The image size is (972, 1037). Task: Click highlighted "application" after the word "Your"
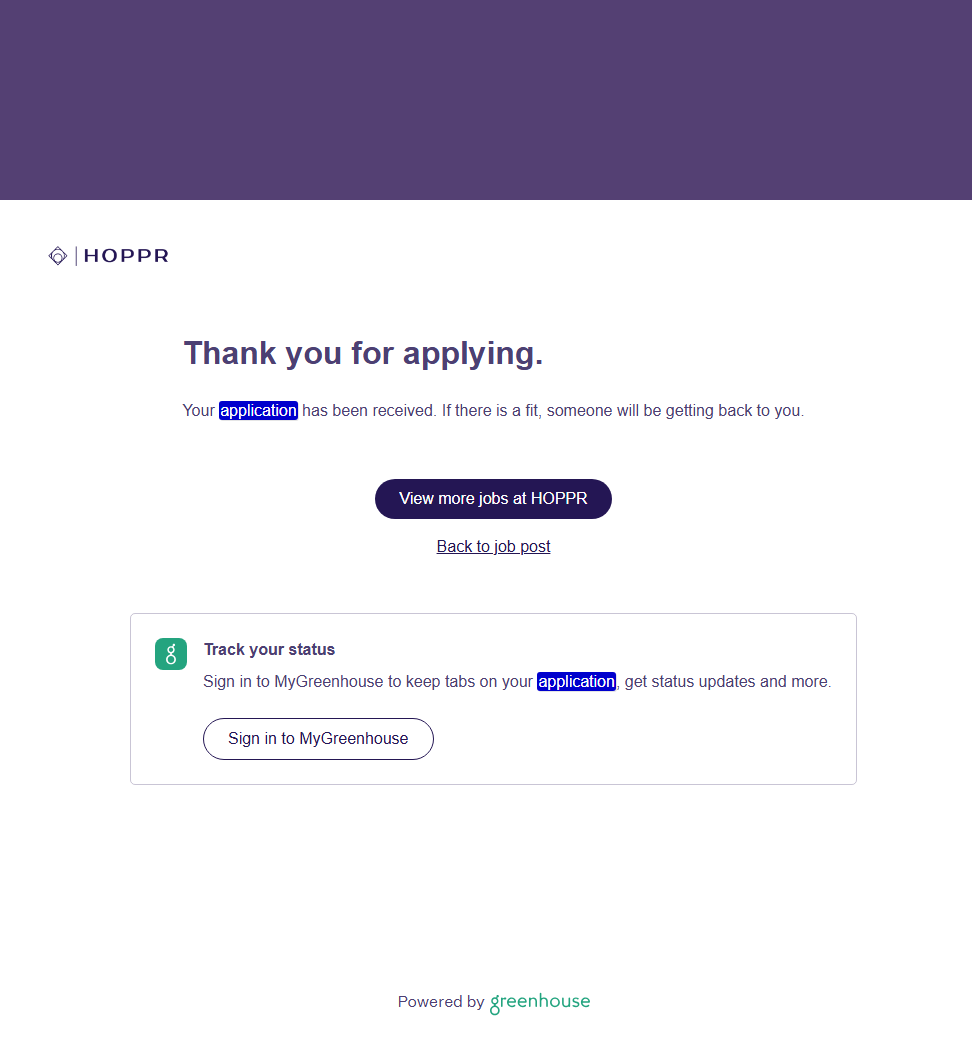258,411
